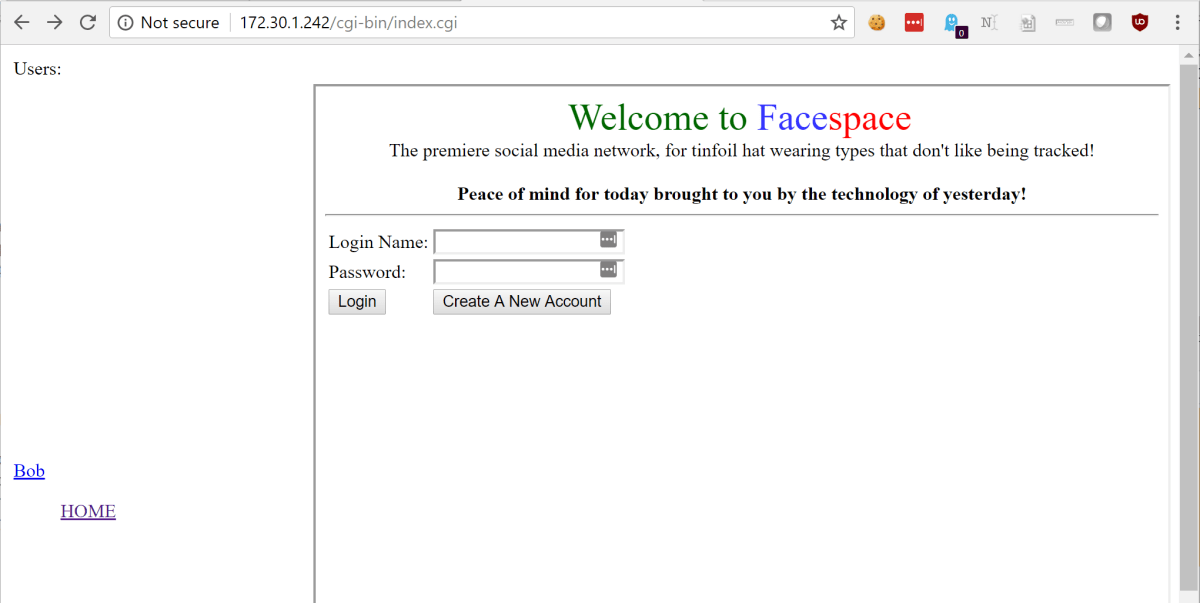
Task: Open Bob's user profile link
Action: [x=29, y=471]
